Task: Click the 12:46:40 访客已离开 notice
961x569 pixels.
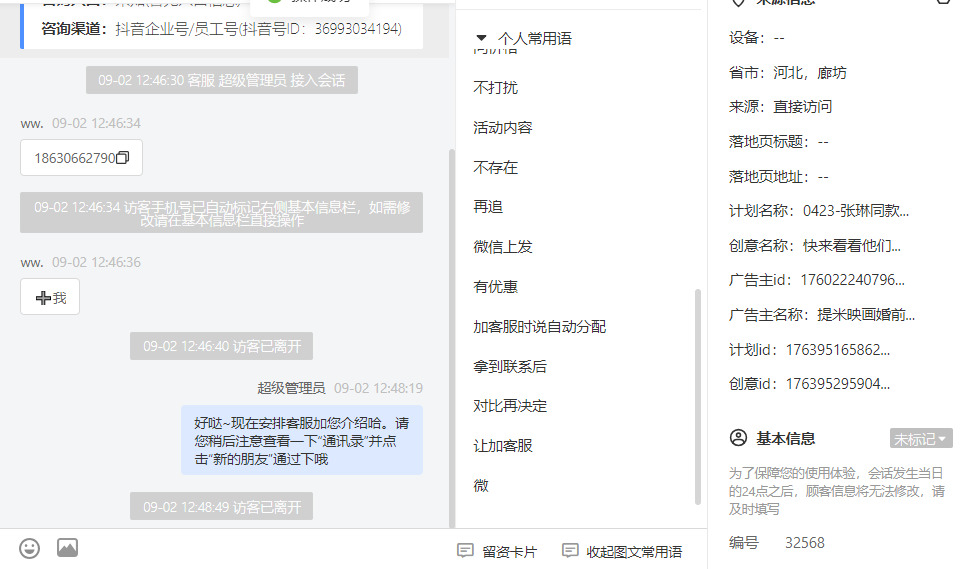Action: pyautogui.click(x=221, y=346)
